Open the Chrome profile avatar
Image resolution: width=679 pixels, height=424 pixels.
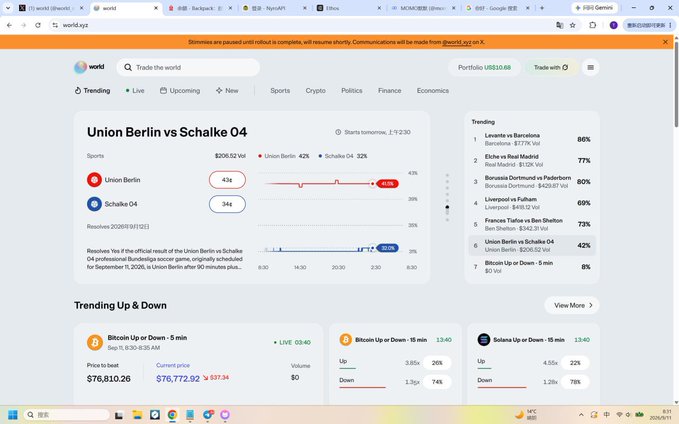pos(613,25)
